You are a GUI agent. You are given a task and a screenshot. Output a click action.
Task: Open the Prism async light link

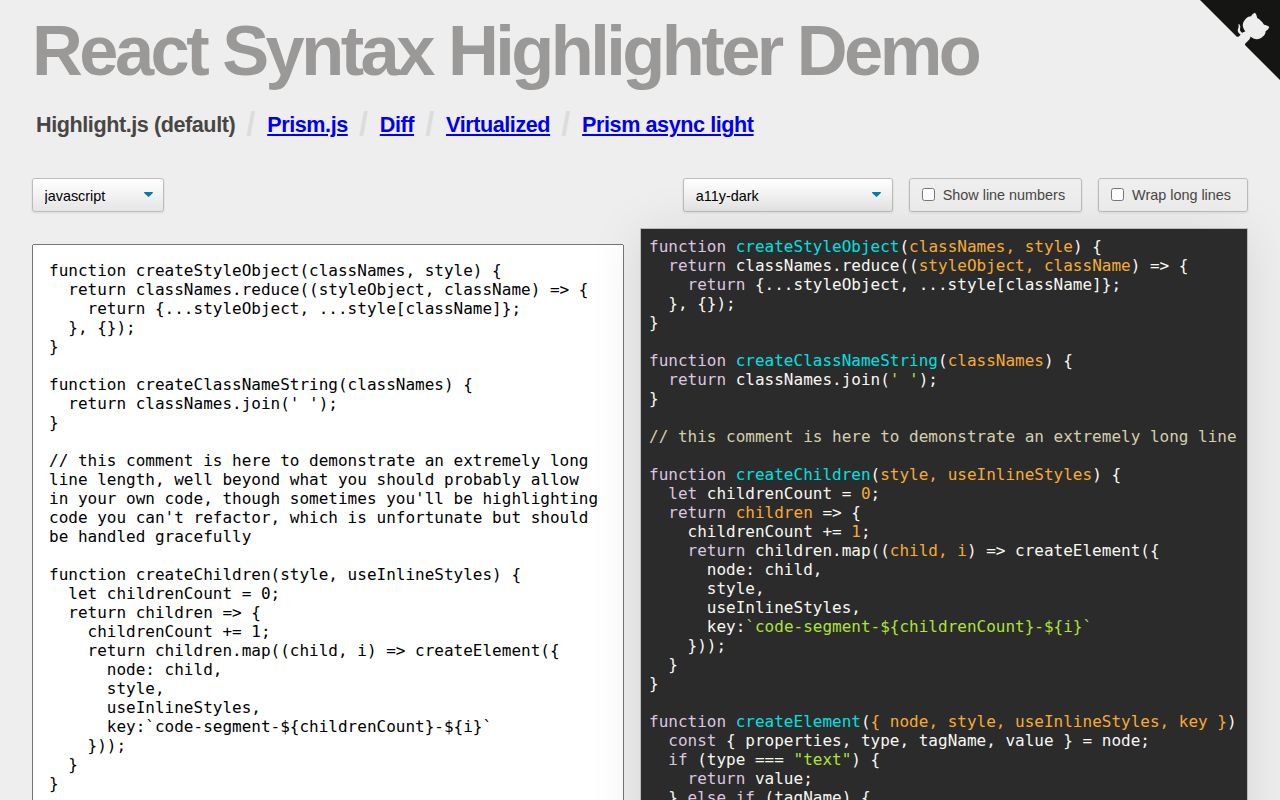(x=668, y=125)
